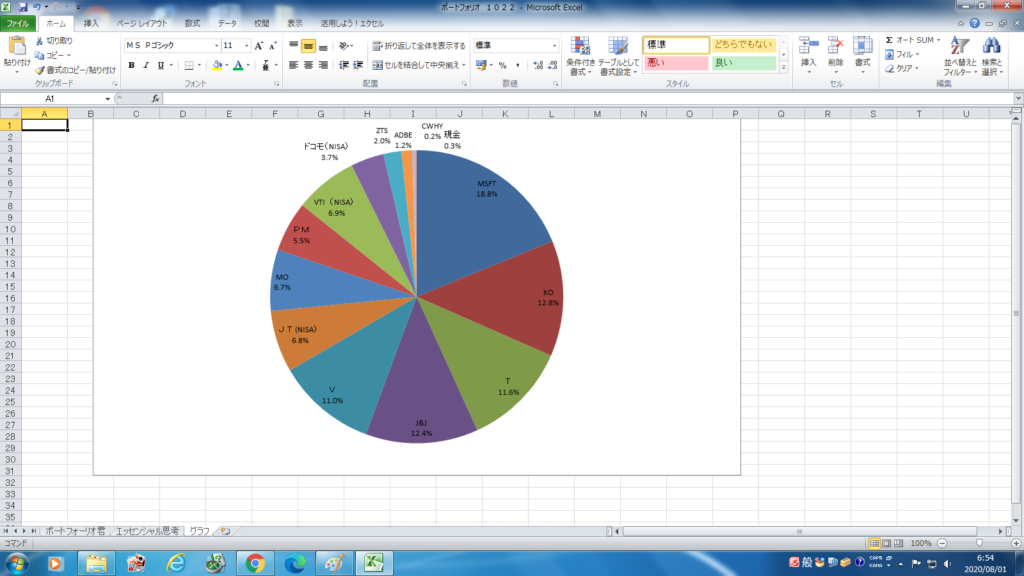Apply comma style number format
Image resolution: width=1024 pixels, height=576 pixels.
517,65
